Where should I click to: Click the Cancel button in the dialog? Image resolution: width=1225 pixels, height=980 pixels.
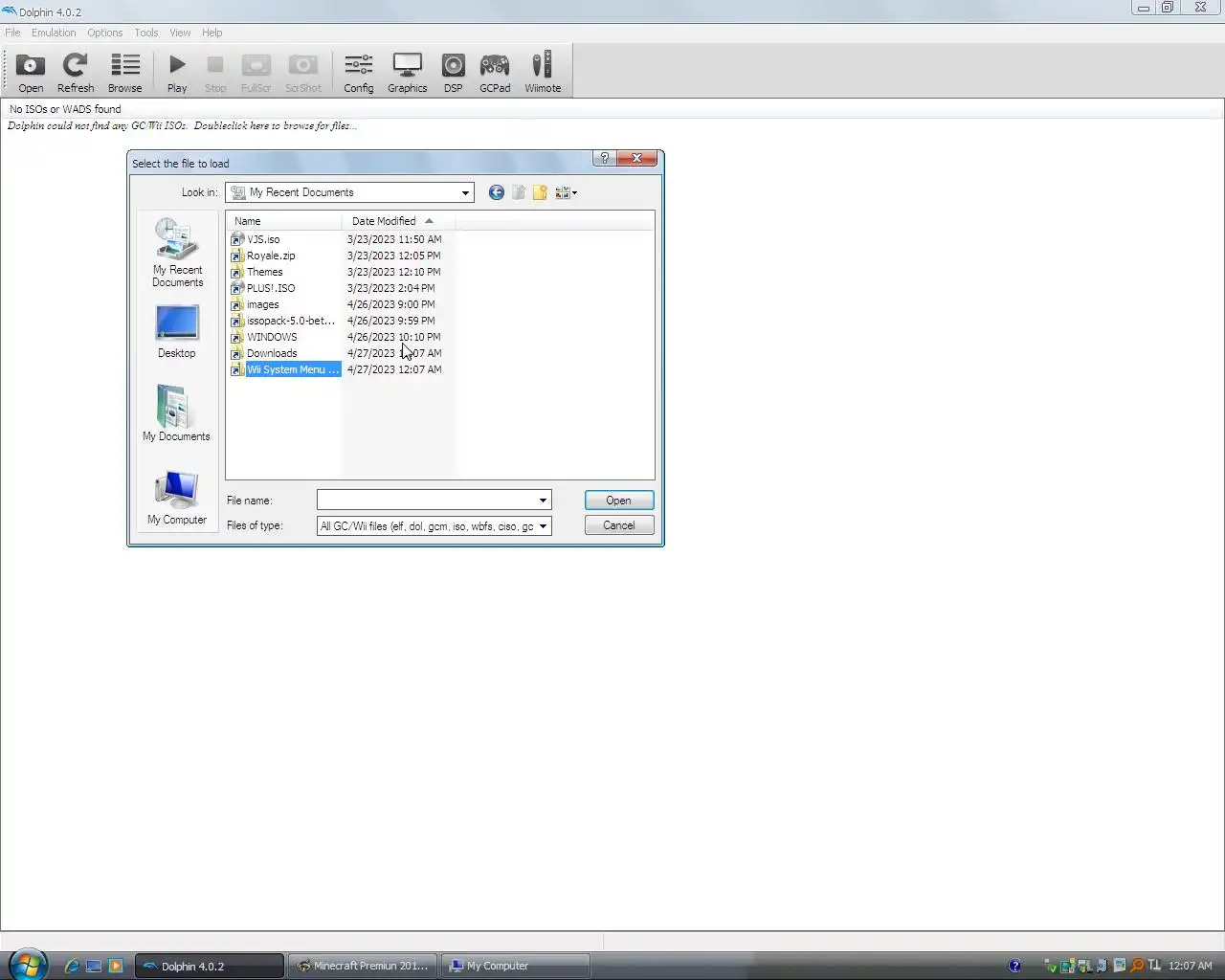tap(619, 525)
